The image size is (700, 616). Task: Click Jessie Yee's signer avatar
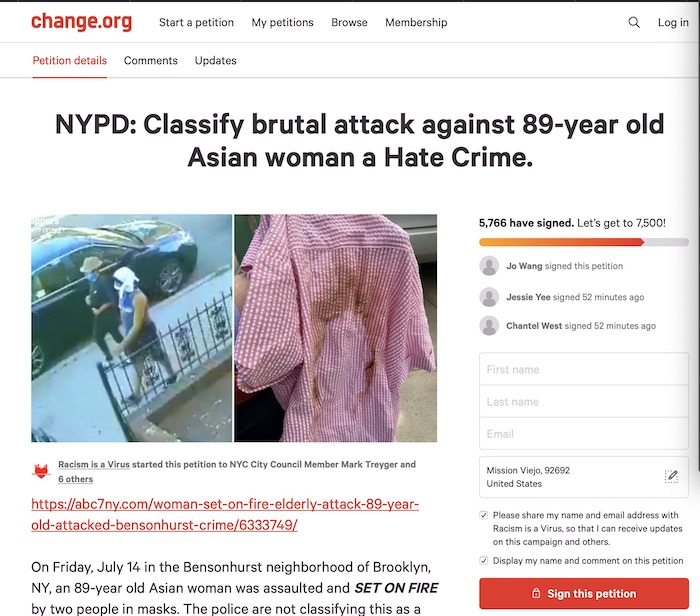point(489,297)
